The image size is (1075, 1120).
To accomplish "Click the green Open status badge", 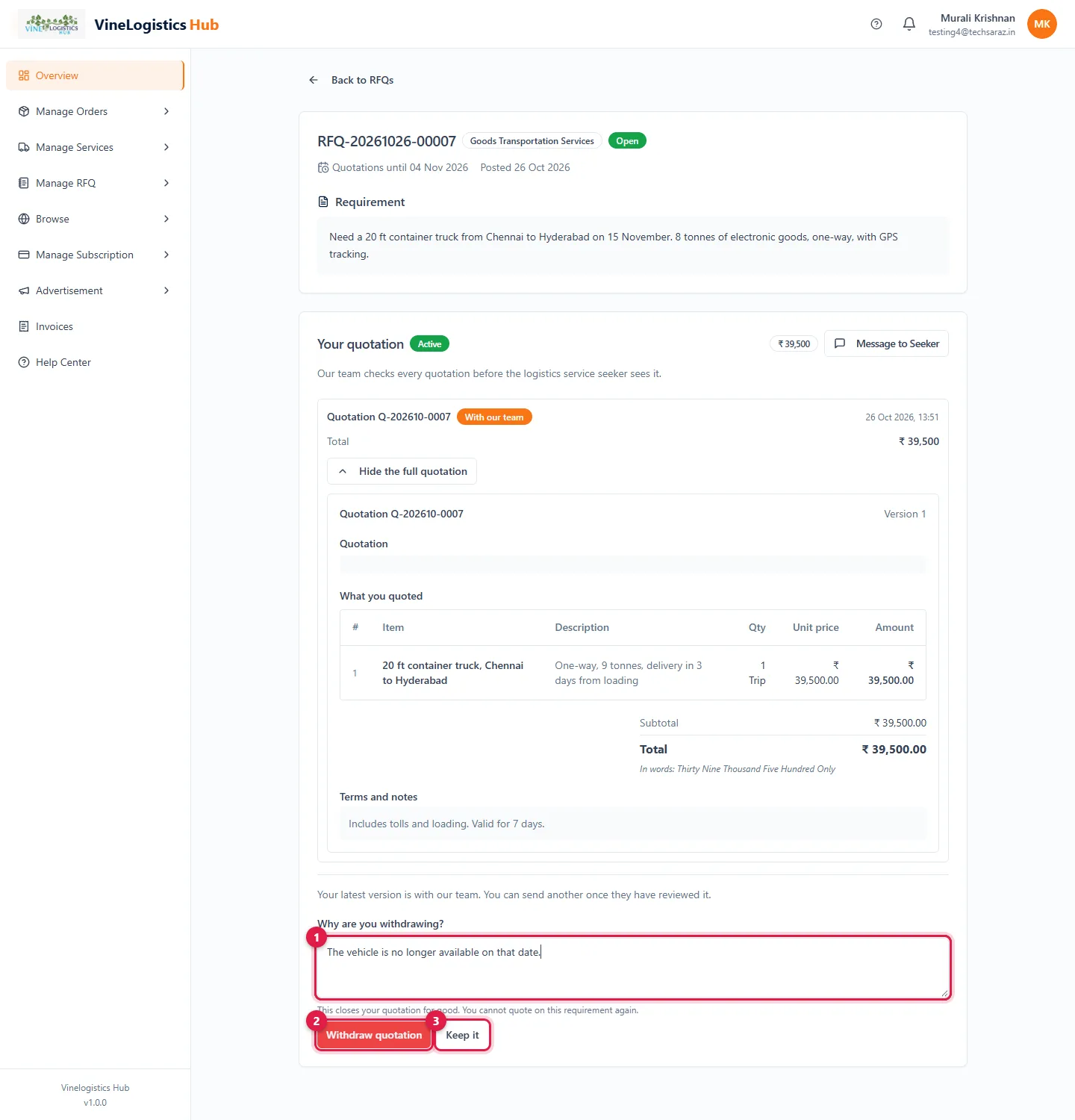I will [x=627, y=140].
